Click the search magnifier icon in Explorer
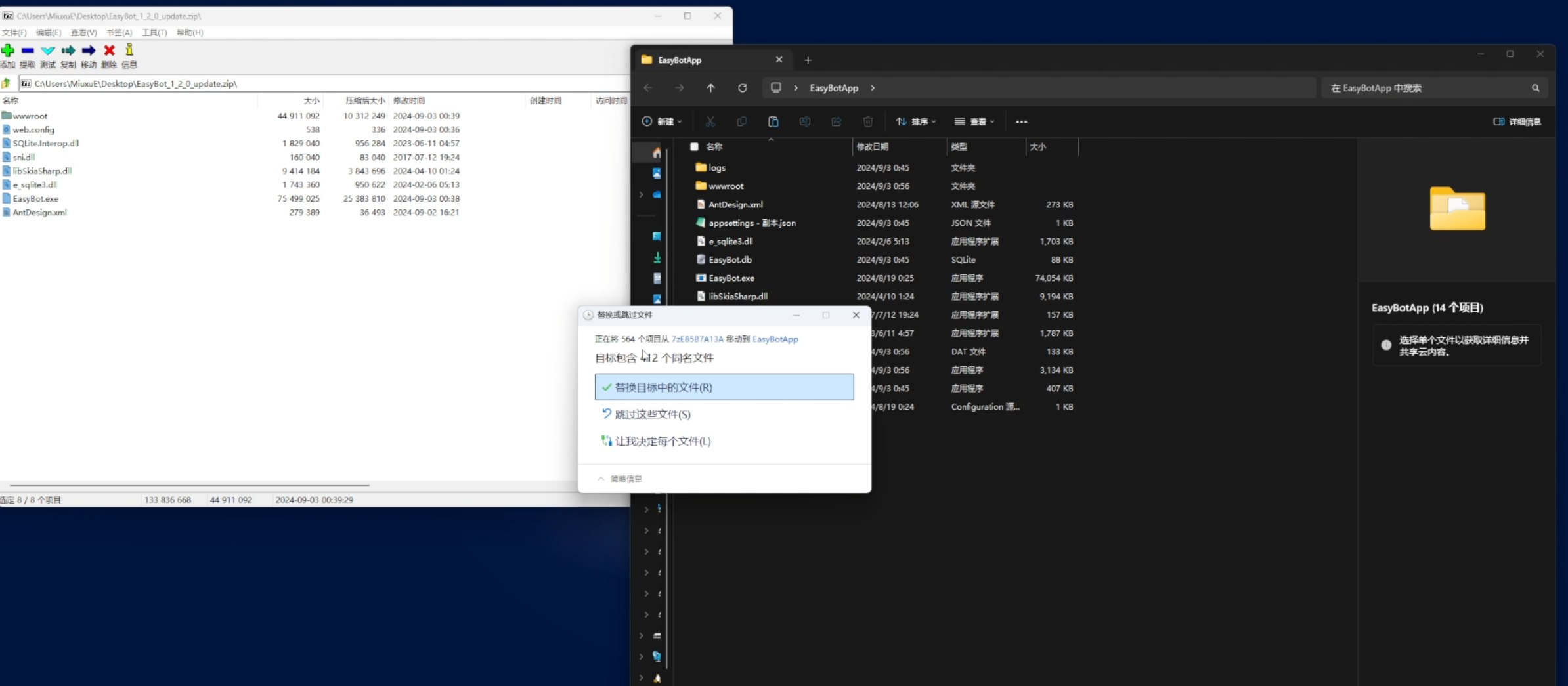The height and width of the screenshot is (686, 1568). point(1536,88)
